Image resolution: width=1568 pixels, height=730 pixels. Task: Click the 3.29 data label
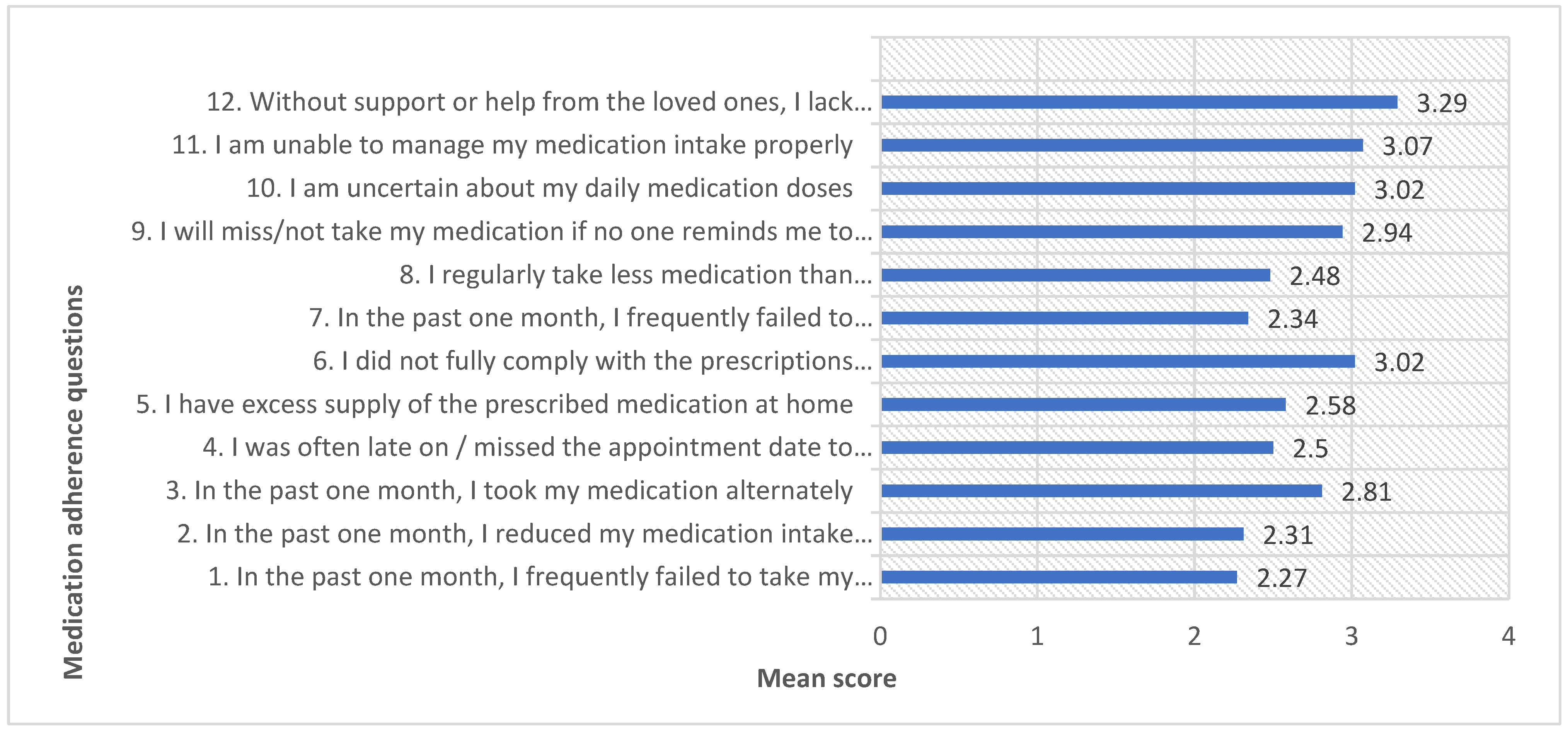click(1441, 104)
